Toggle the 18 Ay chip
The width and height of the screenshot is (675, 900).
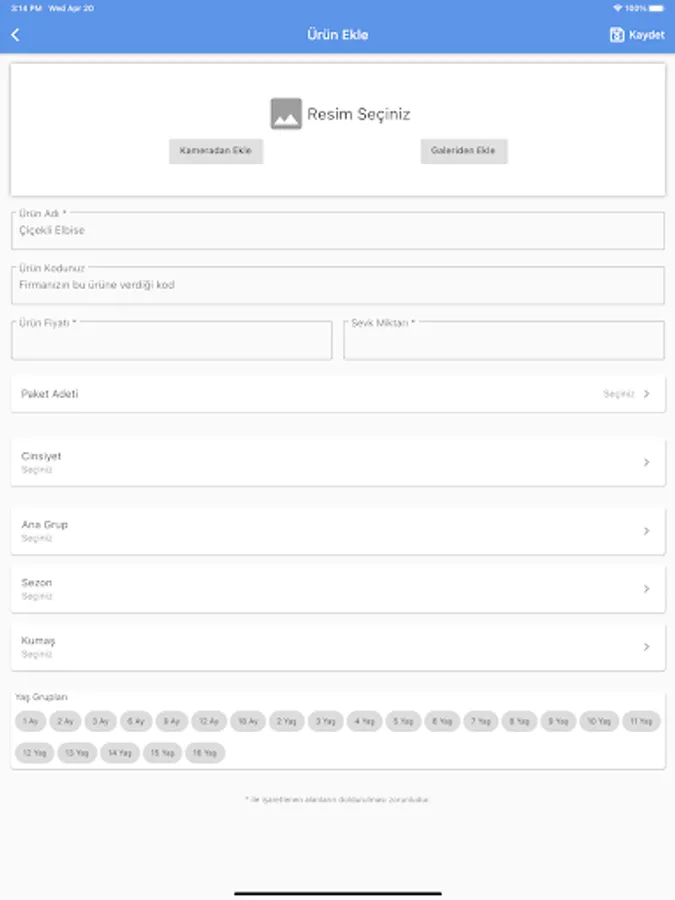(248, 721)
